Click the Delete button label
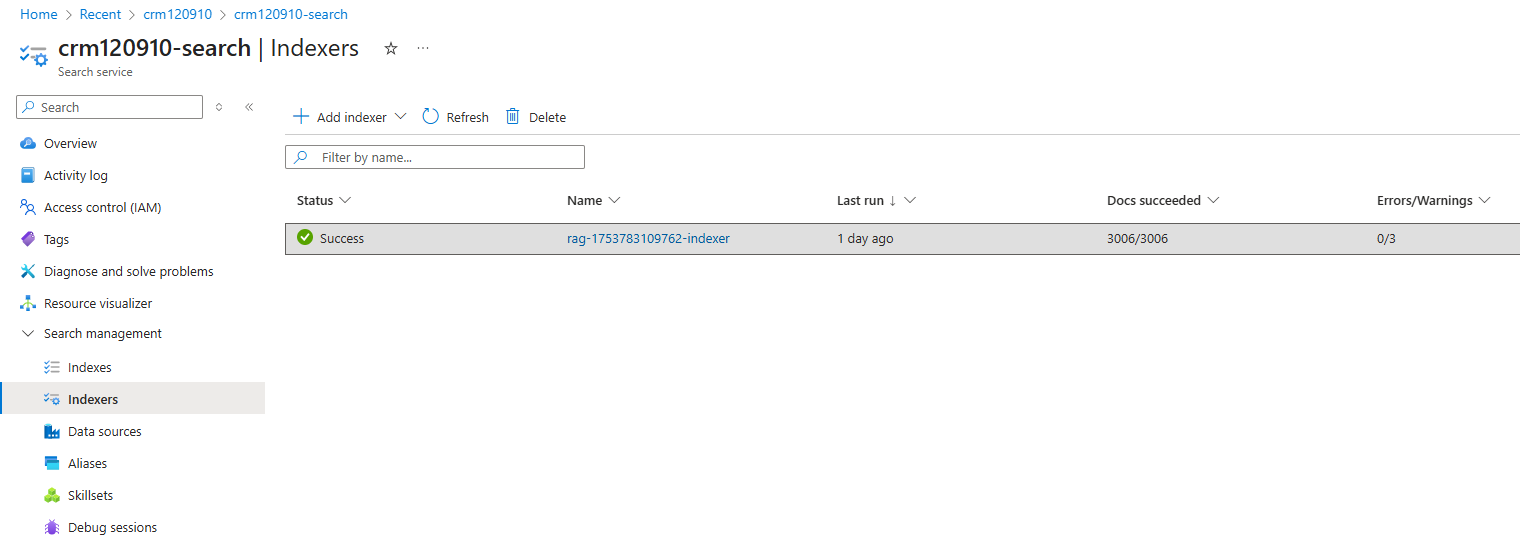The width and height of the screenshot is (1520, 543). 547,117
